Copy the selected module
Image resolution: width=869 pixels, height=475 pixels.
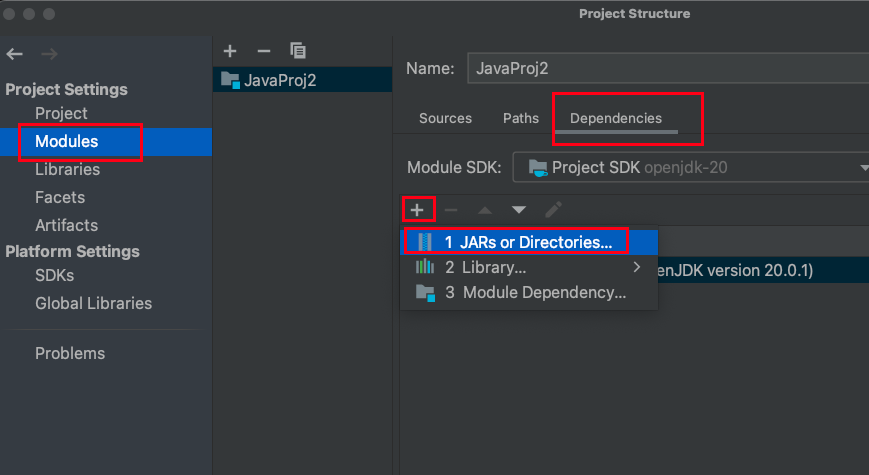coord(298,51)
